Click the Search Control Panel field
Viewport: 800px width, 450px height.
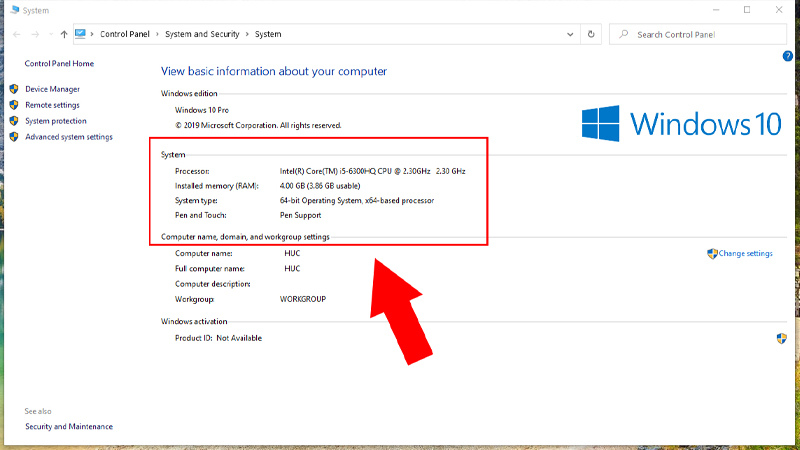click(705, 34)
